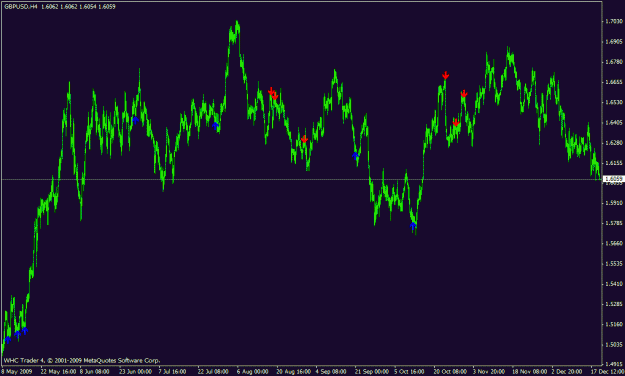This screenshot has width=625, height=376.
Task: Click the 1.5160 price scale label
Action: tap(614, 324)
